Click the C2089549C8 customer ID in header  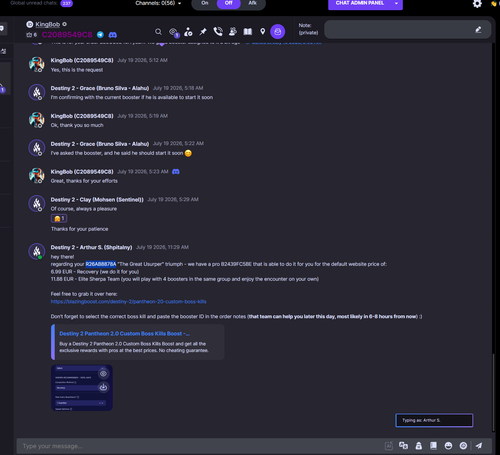(x=67, y=35)
